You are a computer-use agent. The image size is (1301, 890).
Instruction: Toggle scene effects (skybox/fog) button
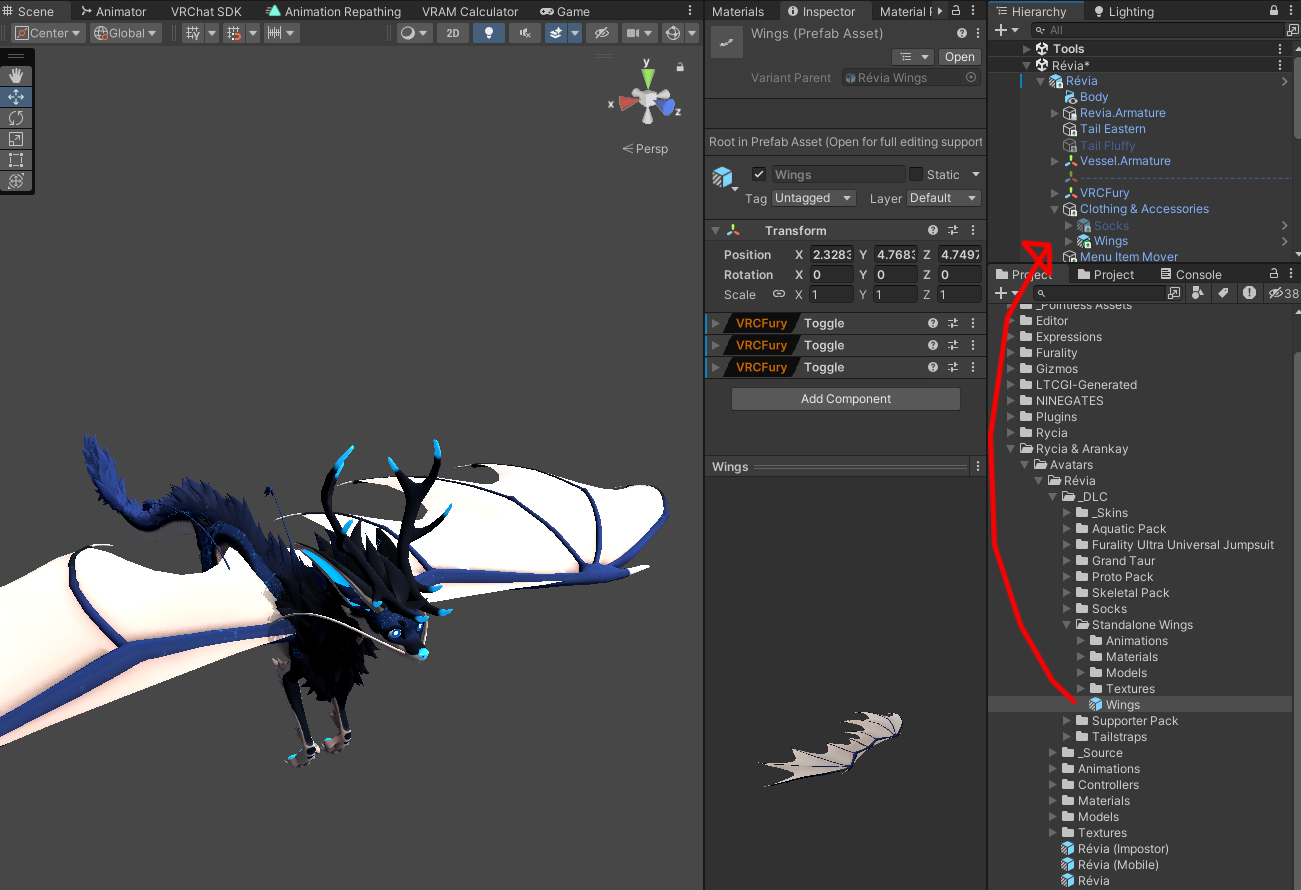pyautogui.click(x=557, y=33)
